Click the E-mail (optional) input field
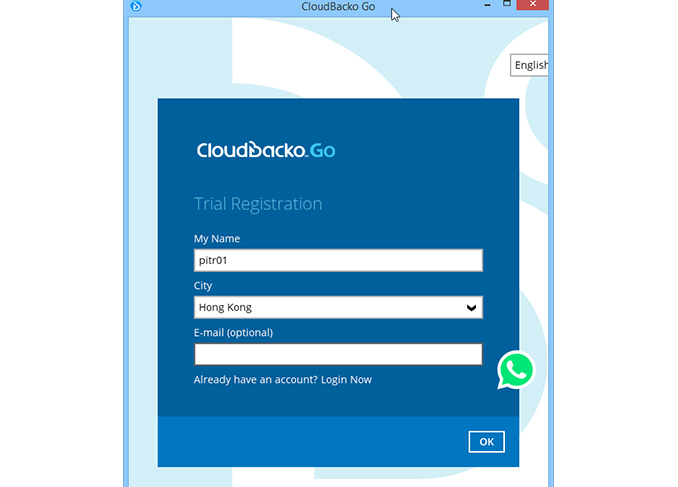The width and height of the screenshot is (678, 487). point(338,354)
